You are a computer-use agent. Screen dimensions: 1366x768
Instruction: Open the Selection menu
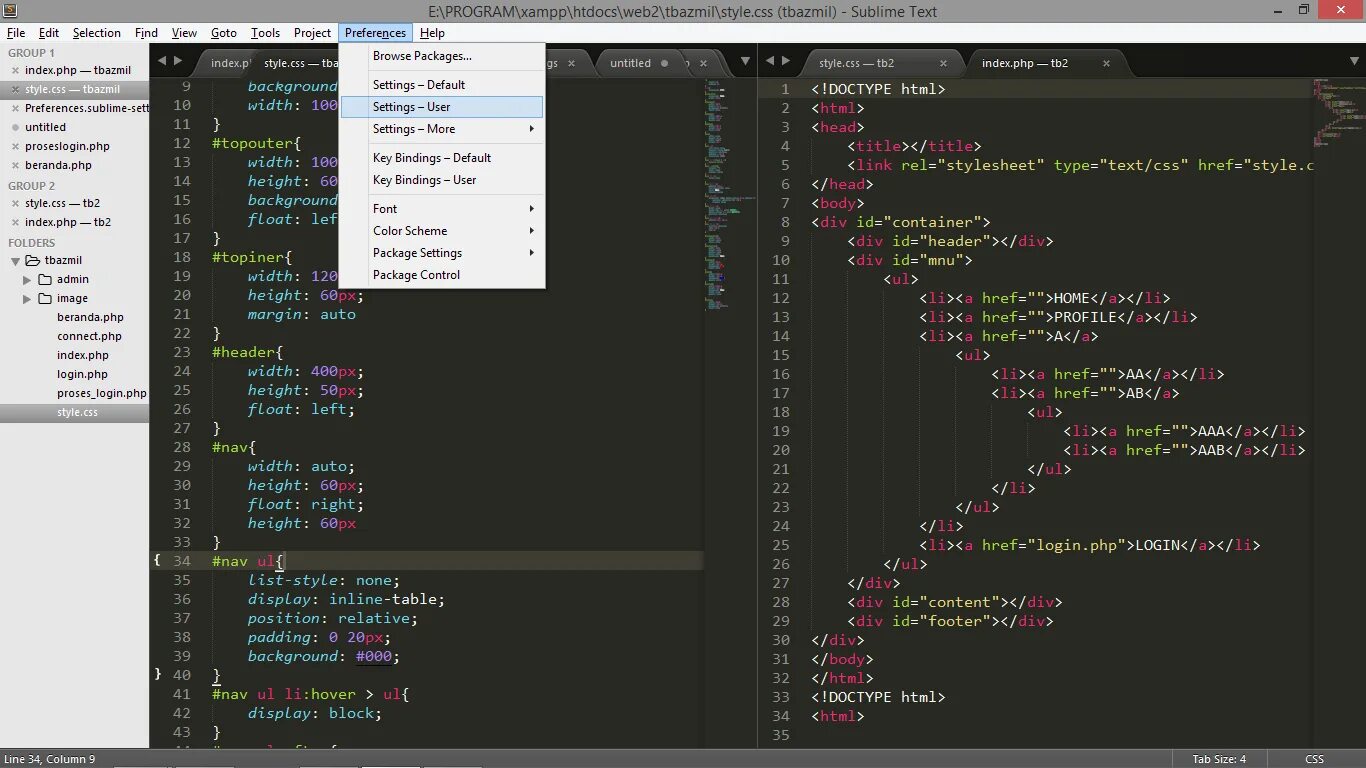tap(97, 33)
